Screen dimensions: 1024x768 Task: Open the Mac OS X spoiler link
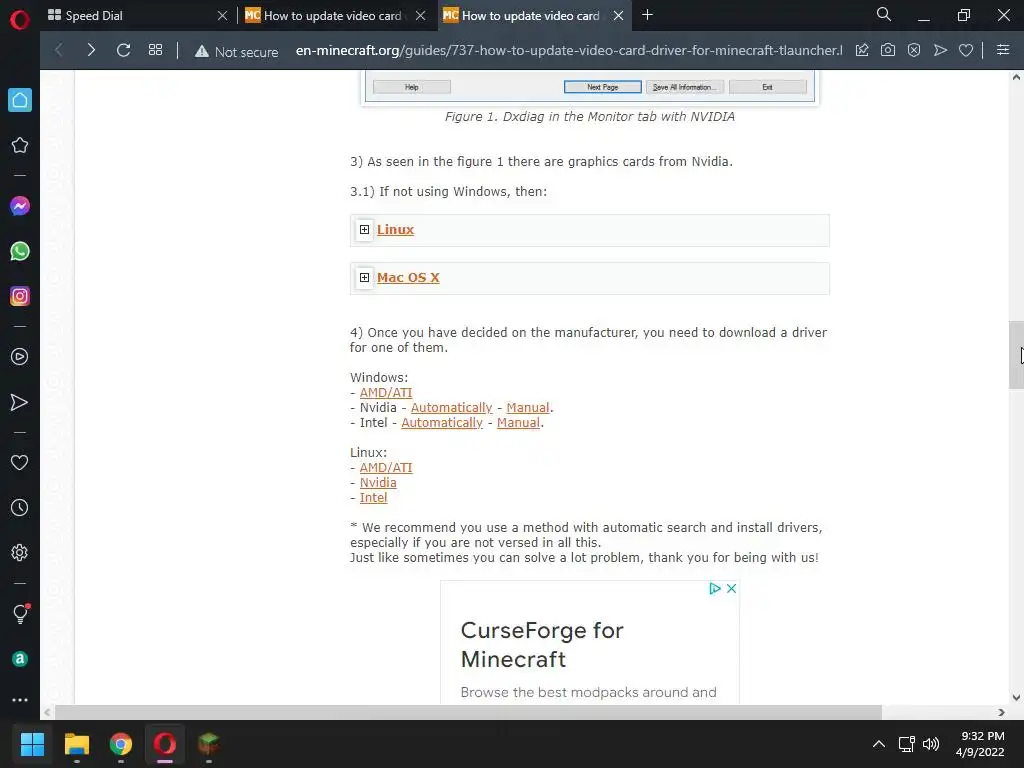(408, 278)
